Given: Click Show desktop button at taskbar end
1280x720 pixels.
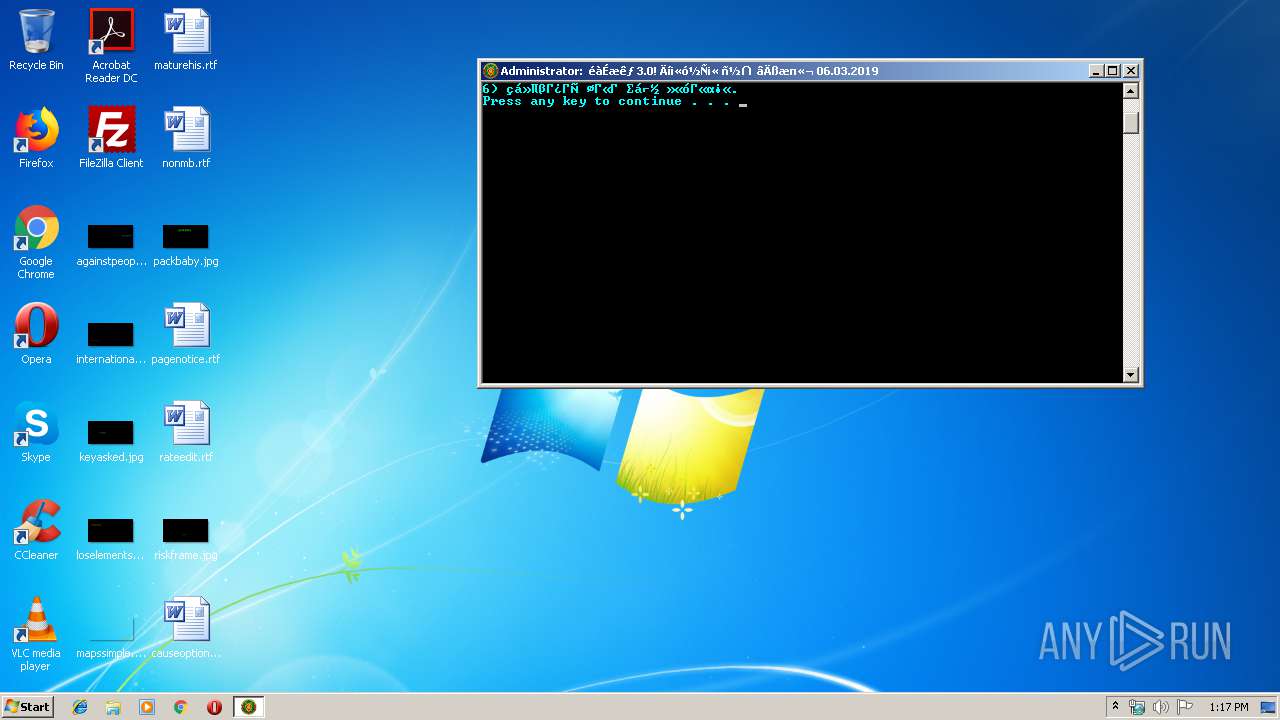Looking at the screenshot, I should coord(1268,707).
